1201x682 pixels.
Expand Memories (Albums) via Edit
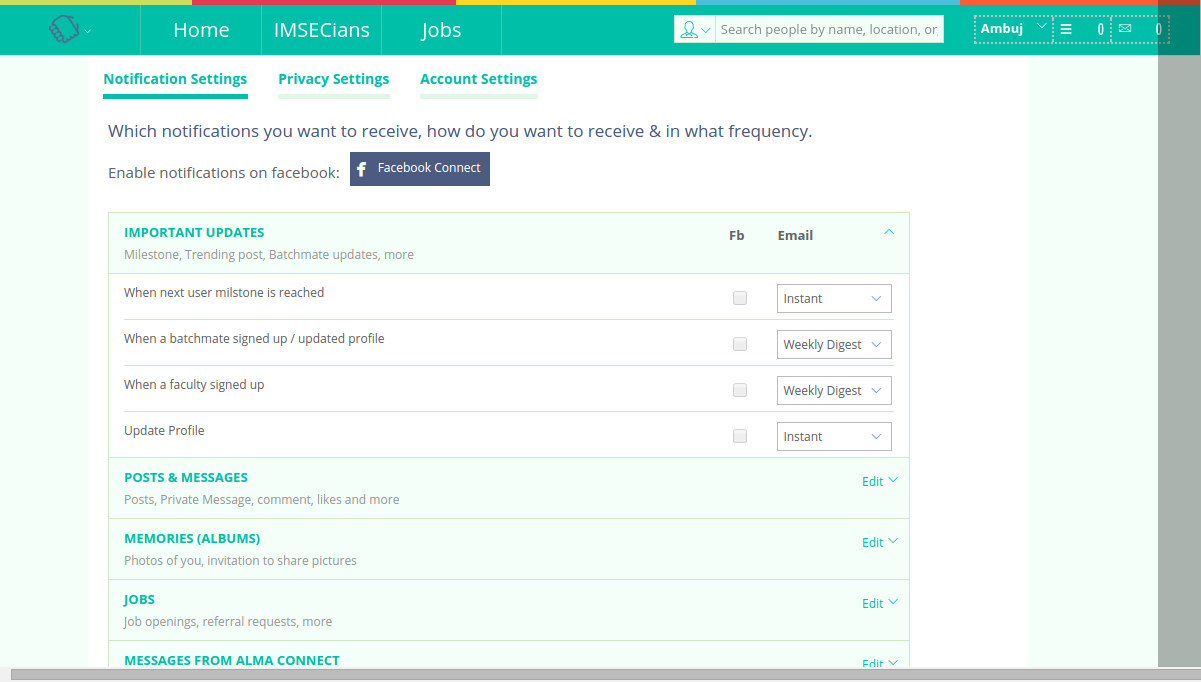point(880,542)
